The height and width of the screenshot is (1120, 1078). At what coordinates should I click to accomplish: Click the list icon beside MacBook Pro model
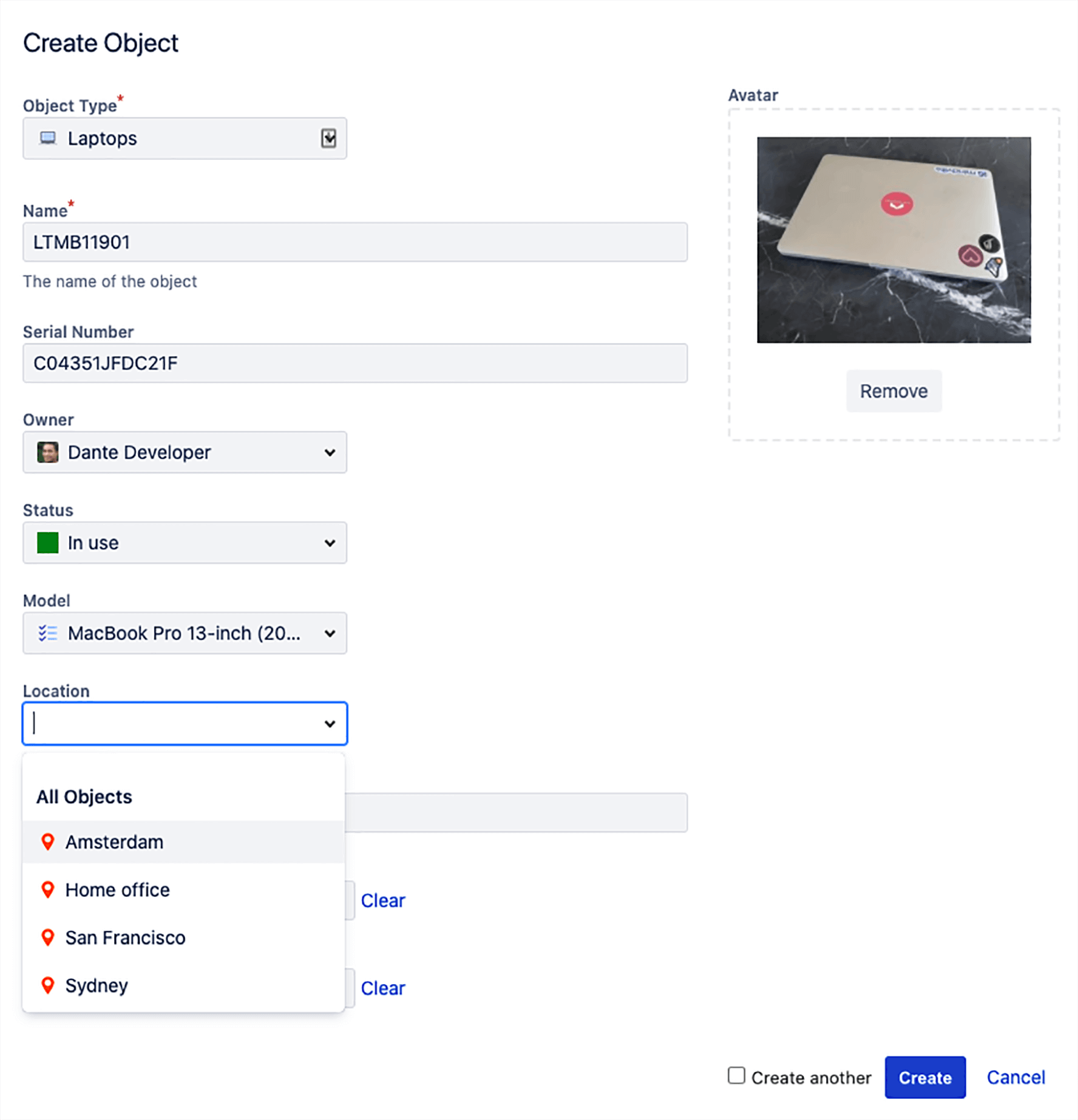coord(47,633)
